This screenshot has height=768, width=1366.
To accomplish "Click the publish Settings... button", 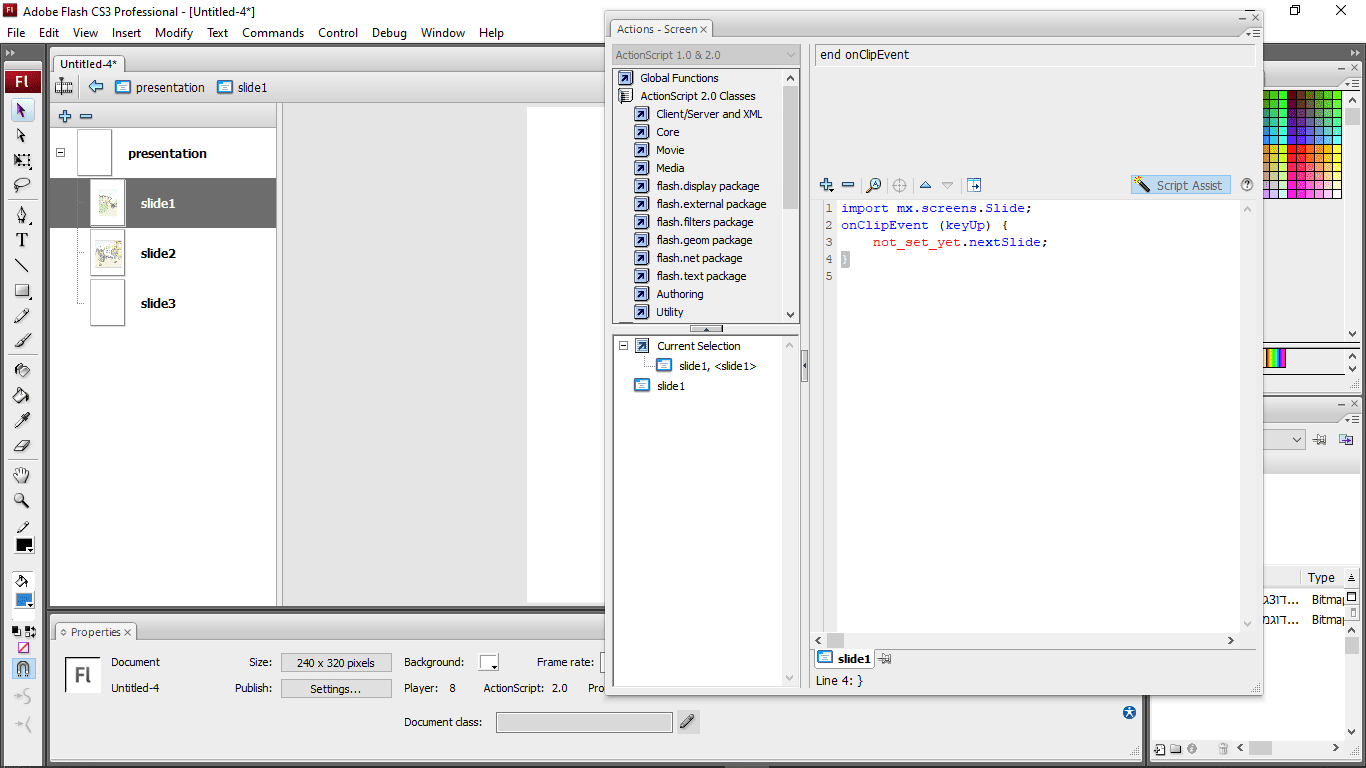I will coord(335,688).
